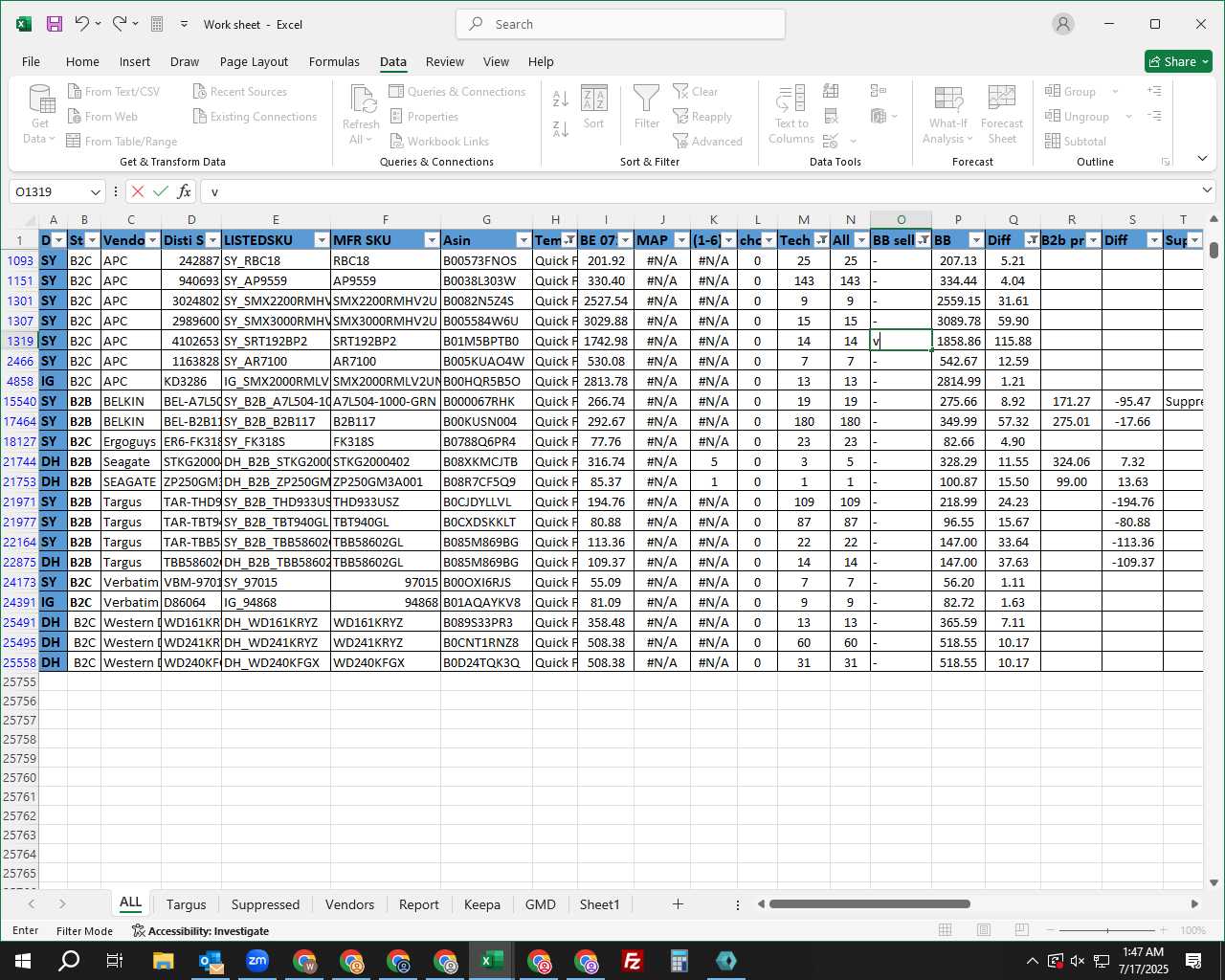Import data From Text/CSV
This screenshot has width=1225, height=980.
[x=113, y=92]
